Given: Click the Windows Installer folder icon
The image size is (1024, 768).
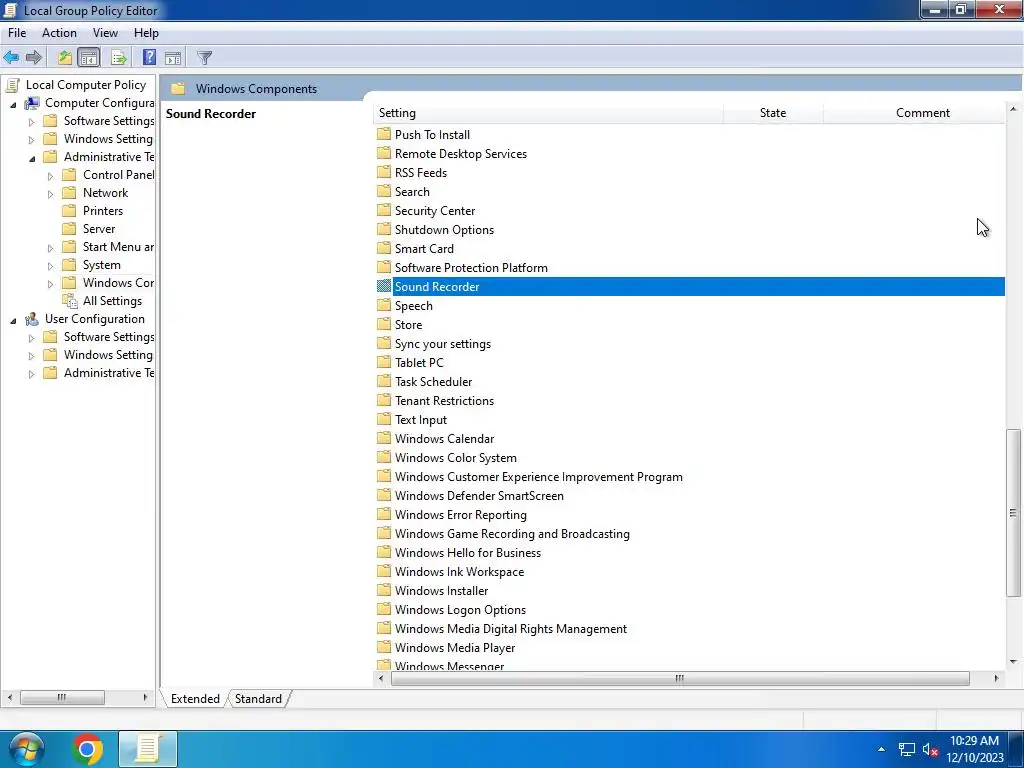Looking at the screenshot, I should pyautogui.click(x=384, y=590).
